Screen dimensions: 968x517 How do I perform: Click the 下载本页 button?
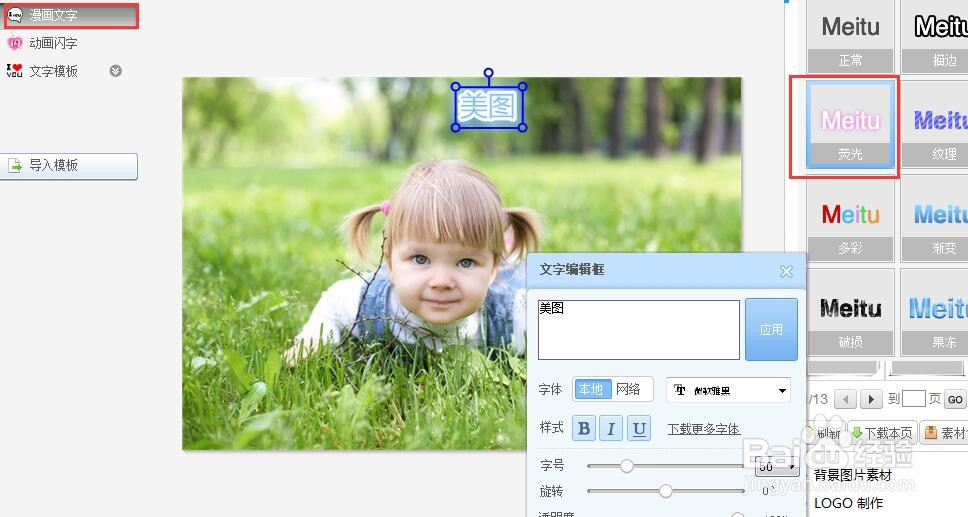[x=882, y=433]
